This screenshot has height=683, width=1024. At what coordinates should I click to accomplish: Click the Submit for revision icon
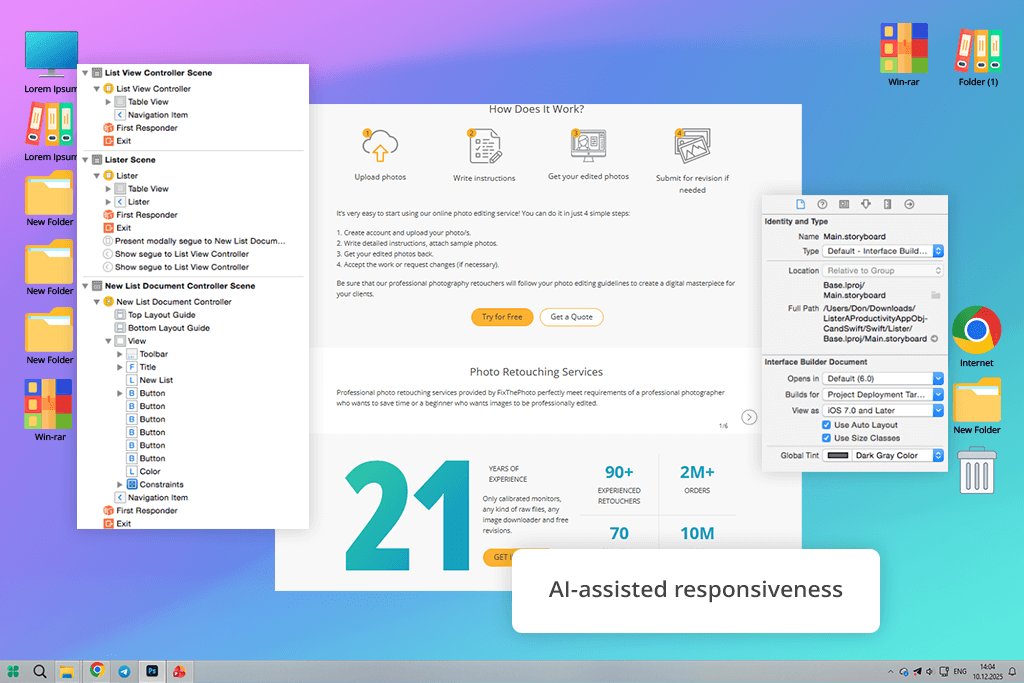(x=692, y=146)
